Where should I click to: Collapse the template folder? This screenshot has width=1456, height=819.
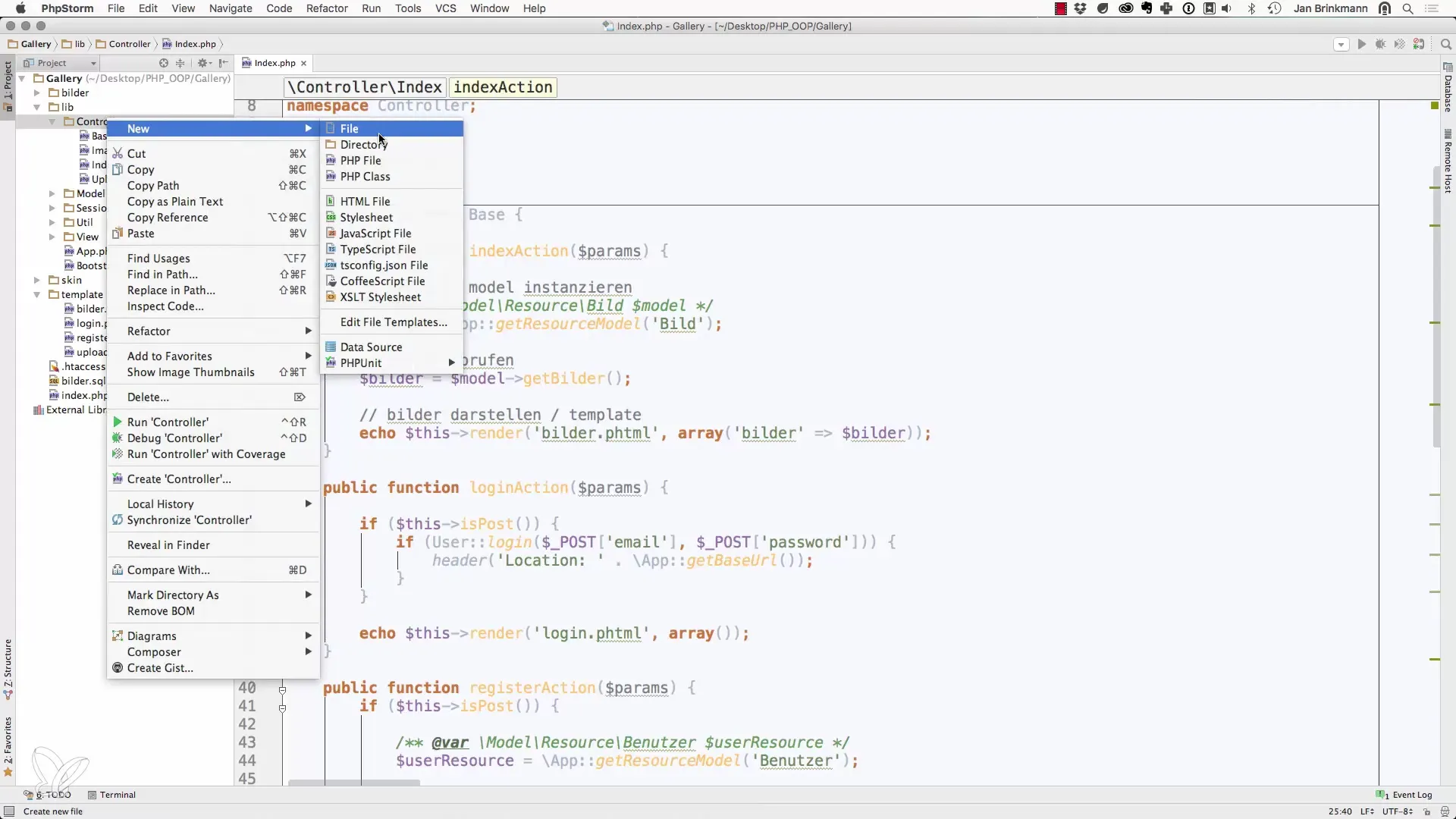[37, 295]
